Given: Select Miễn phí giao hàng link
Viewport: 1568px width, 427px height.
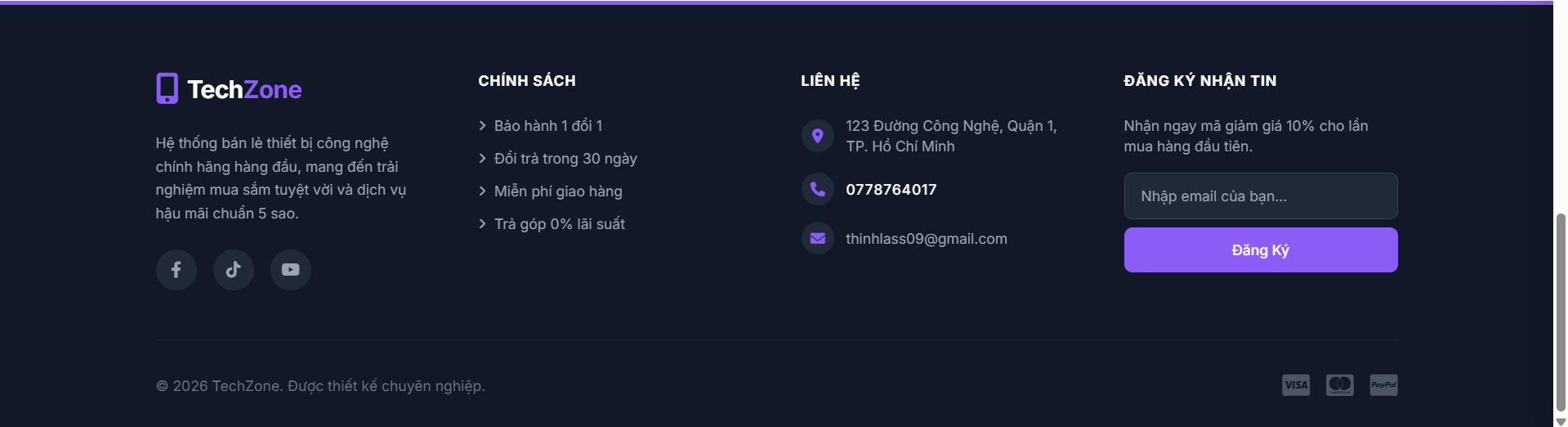Looking at the screenshot, I should [557, 191].
